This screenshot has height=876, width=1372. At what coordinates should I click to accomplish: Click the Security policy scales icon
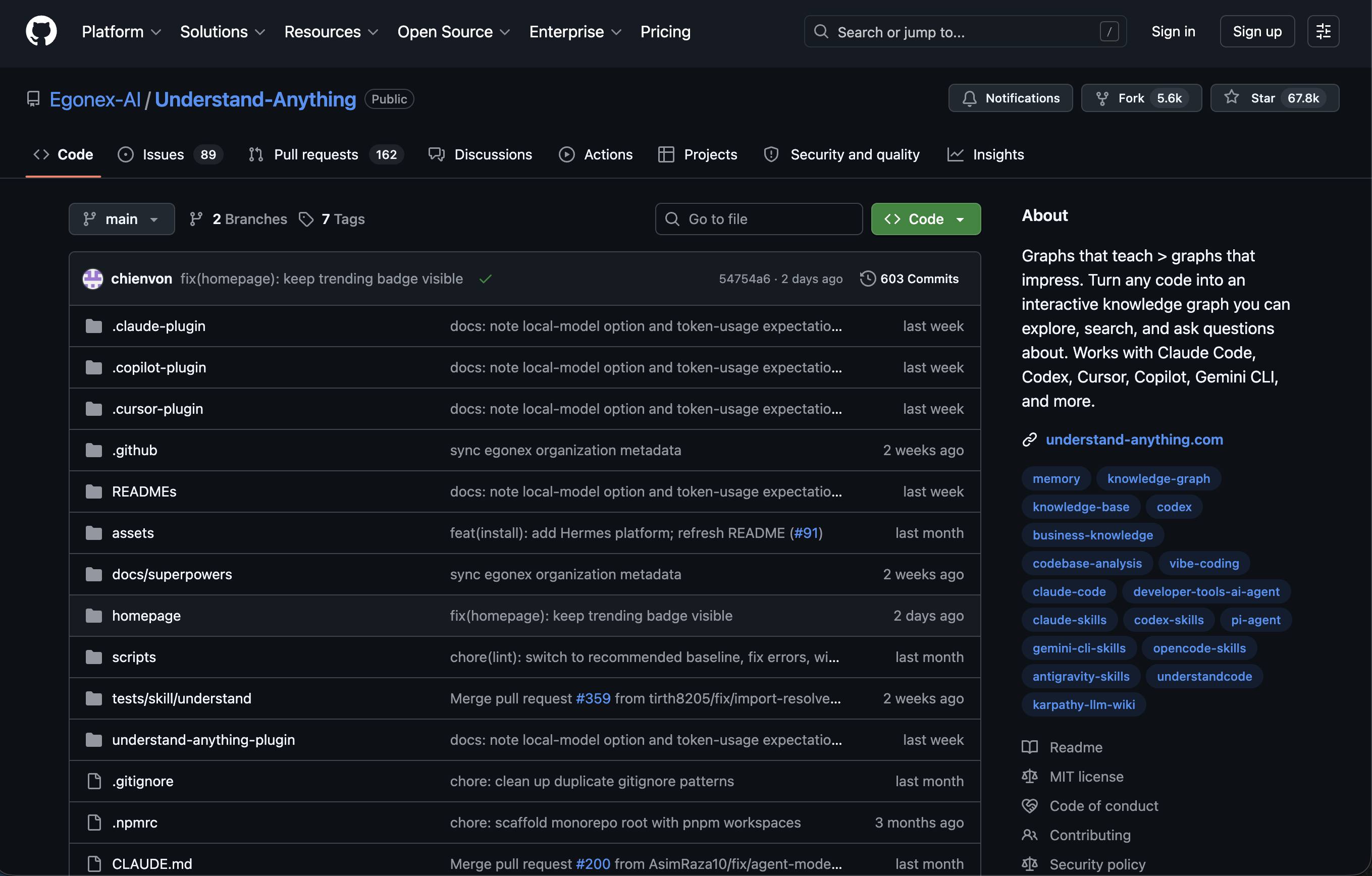[1029, 864]
